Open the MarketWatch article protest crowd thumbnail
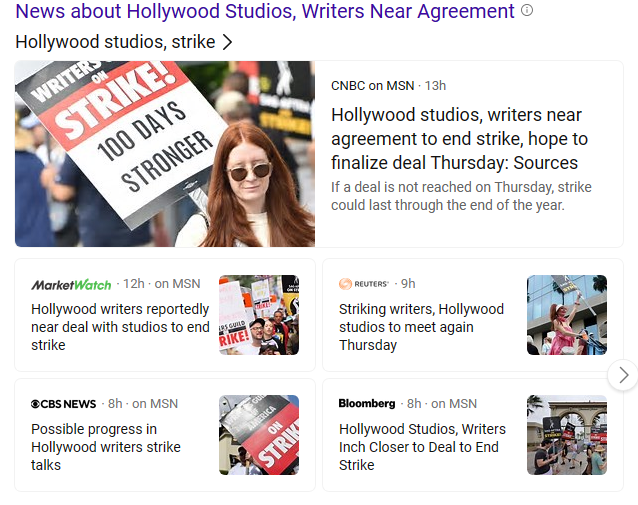Screen dimensions: 638x505 point(259,315)
